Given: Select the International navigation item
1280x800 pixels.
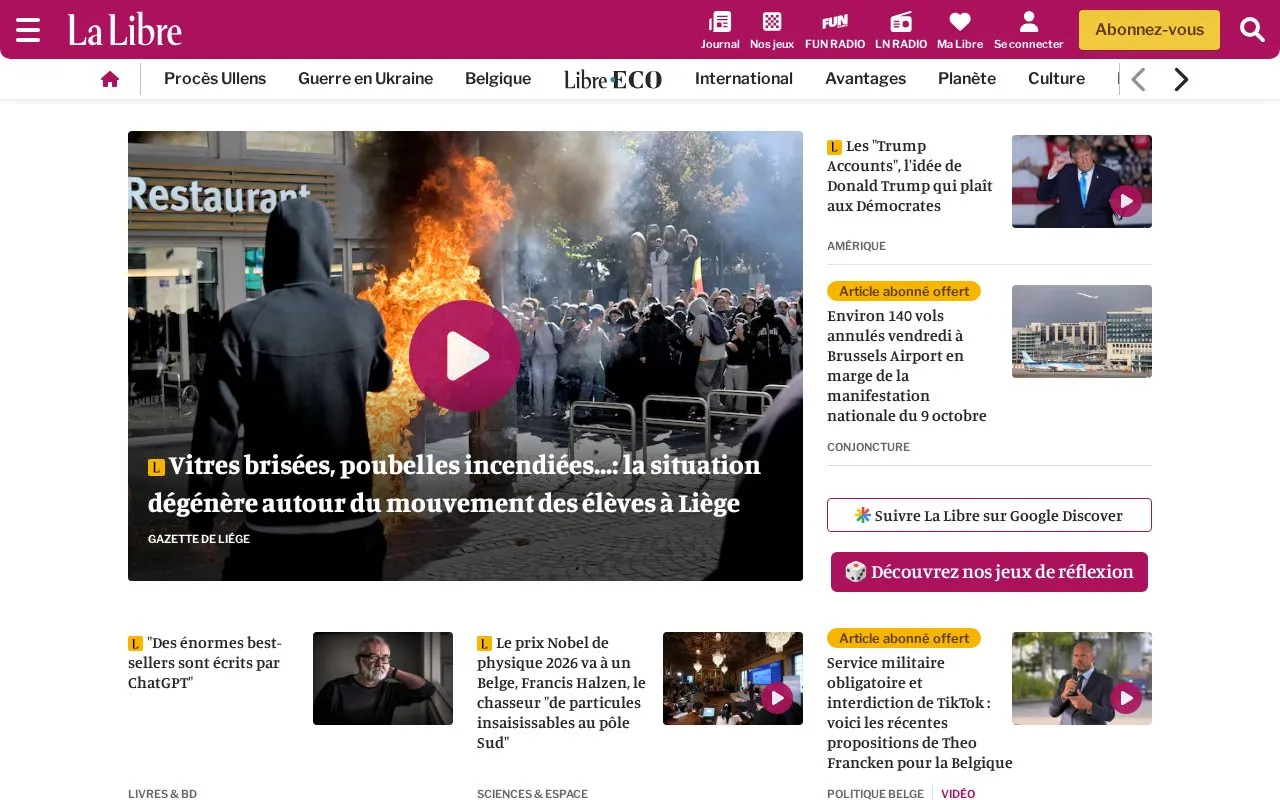Looking at the screenshot, I should click(744, 79).
